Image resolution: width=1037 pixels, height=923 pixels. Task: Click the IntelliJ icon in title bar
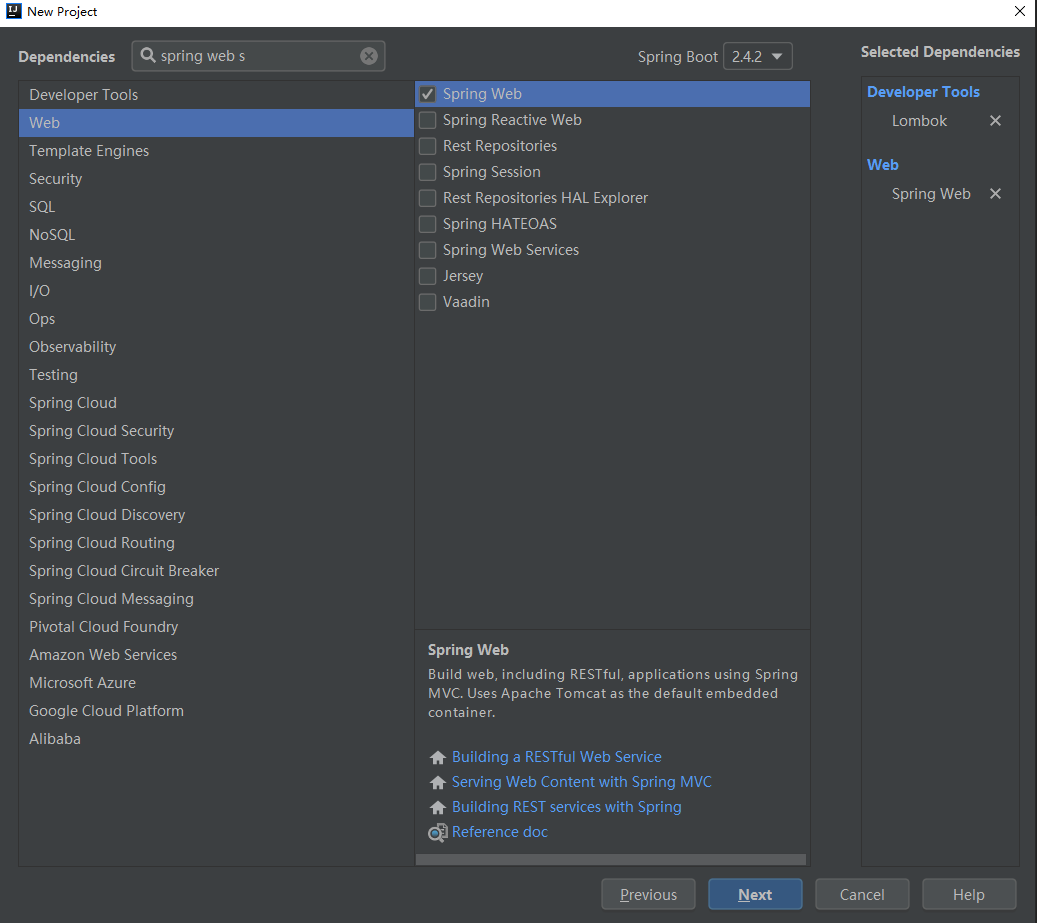point(13,12)
